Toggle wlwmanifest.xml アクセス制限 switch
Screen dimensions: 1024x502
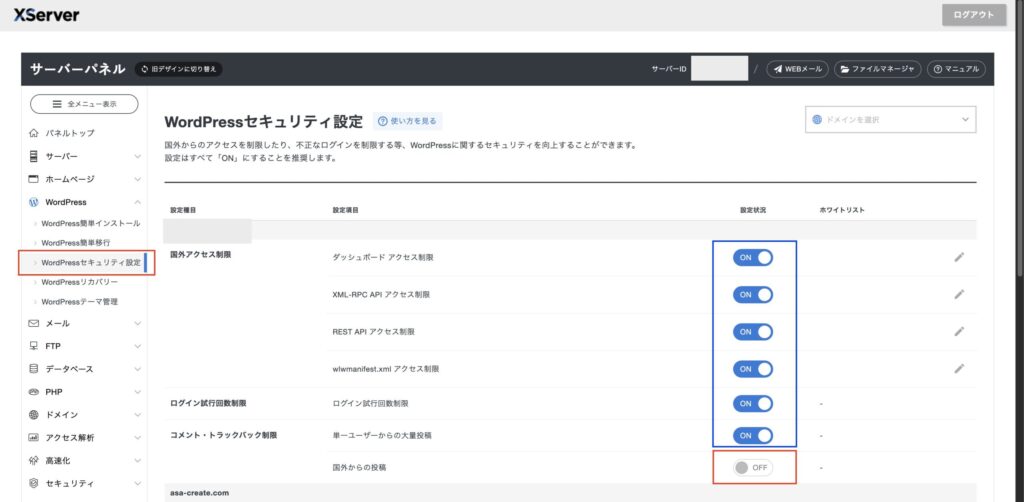753,369
